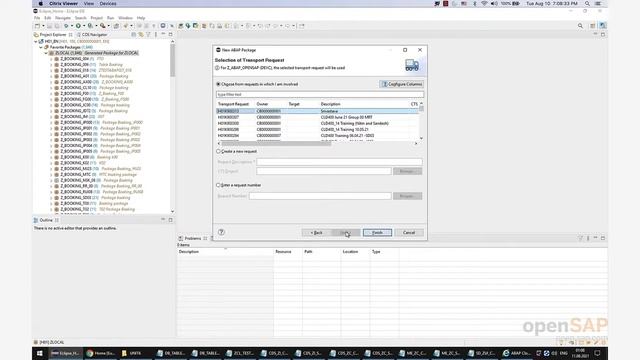Viewport: 640px width, 360px height.
Task: Click the horizontal scrollbar under the transport request table
Action: pyautogui.click(x=276, y=143)
